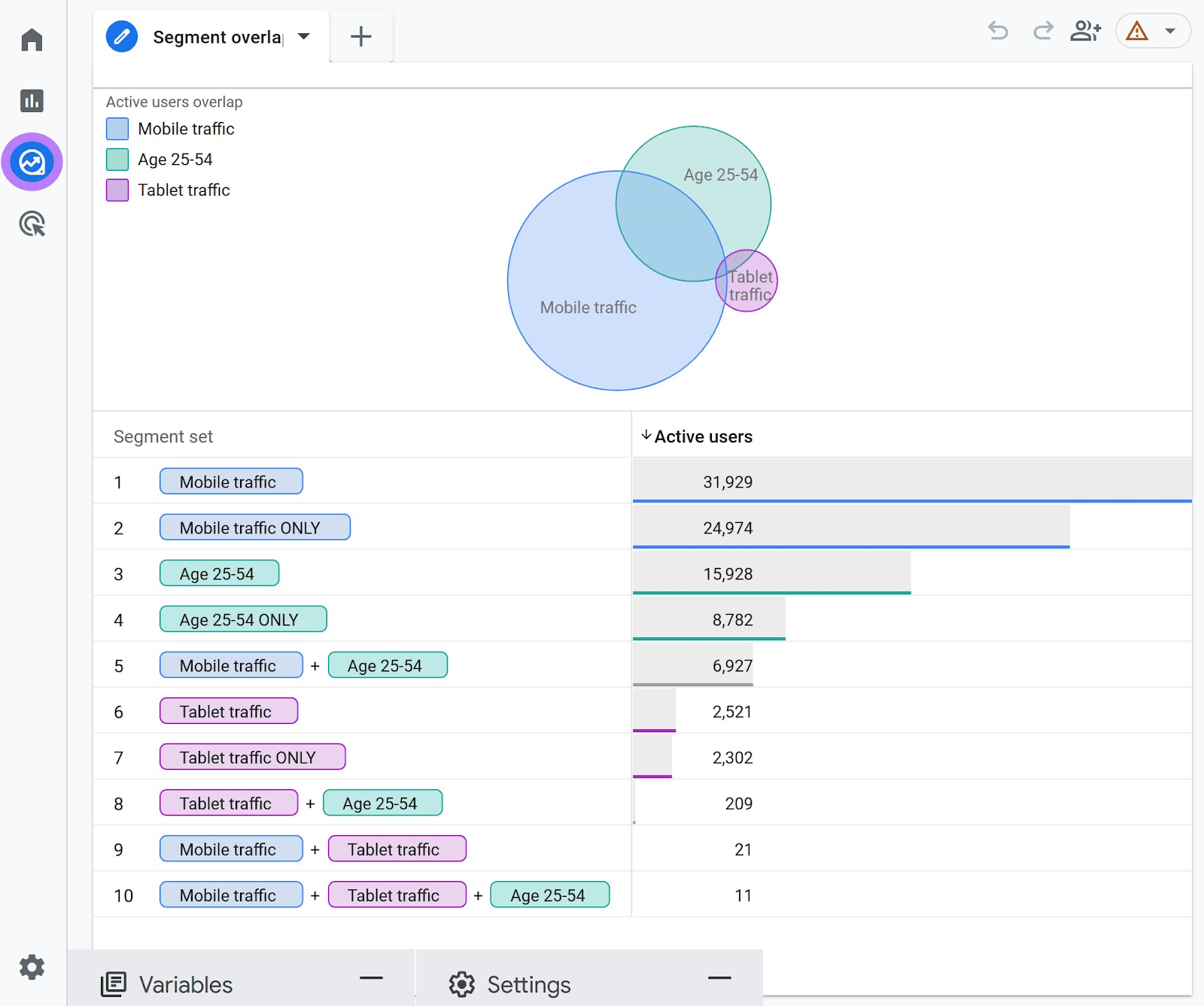Click the Mobile traffic legend color swatch

(117, 128)
